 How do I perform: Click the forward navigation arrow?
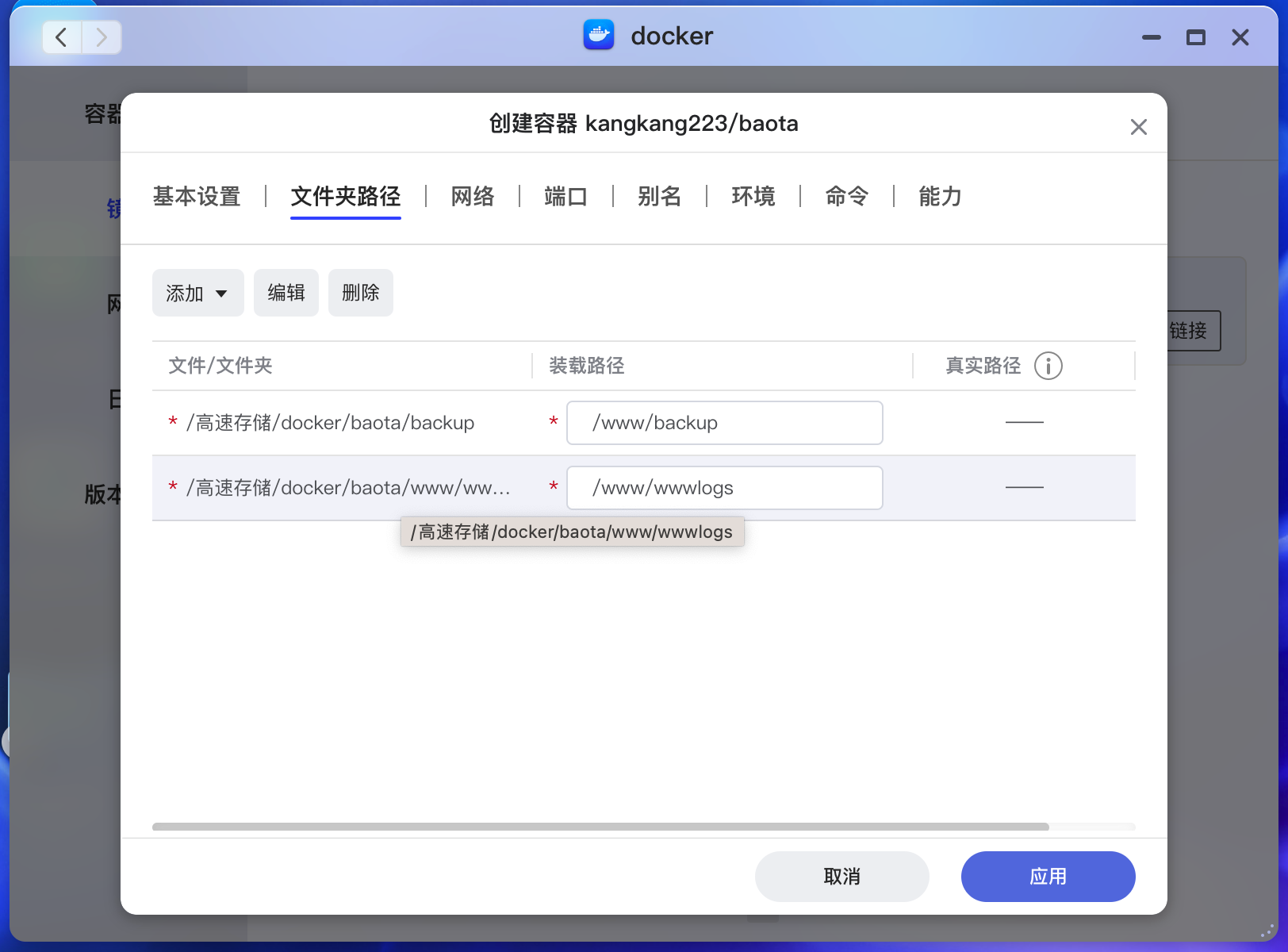coord(102,37)
